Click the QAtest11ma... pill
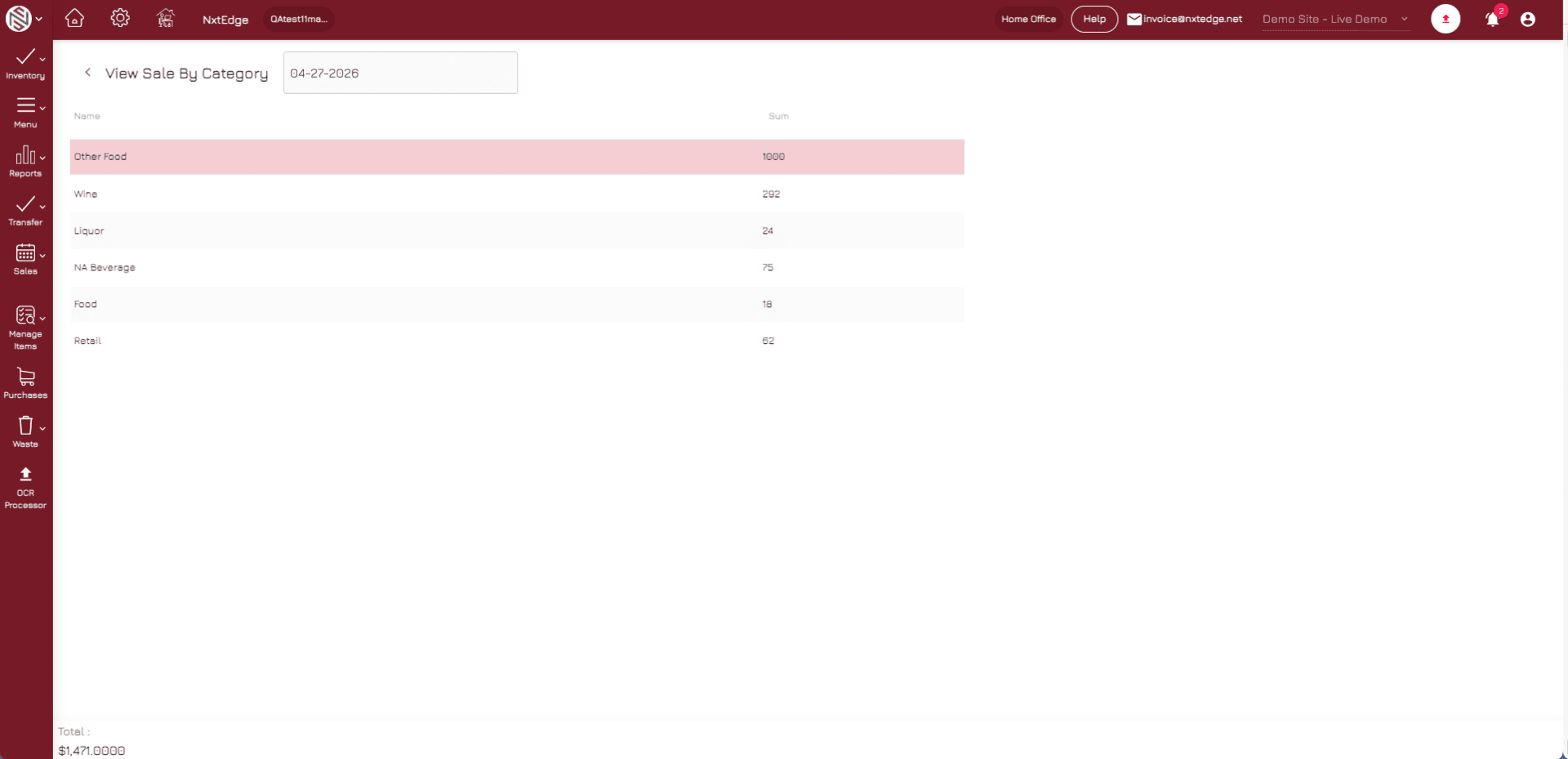The width and height of the screenshot is (1568, 759). tap(299, 19)
